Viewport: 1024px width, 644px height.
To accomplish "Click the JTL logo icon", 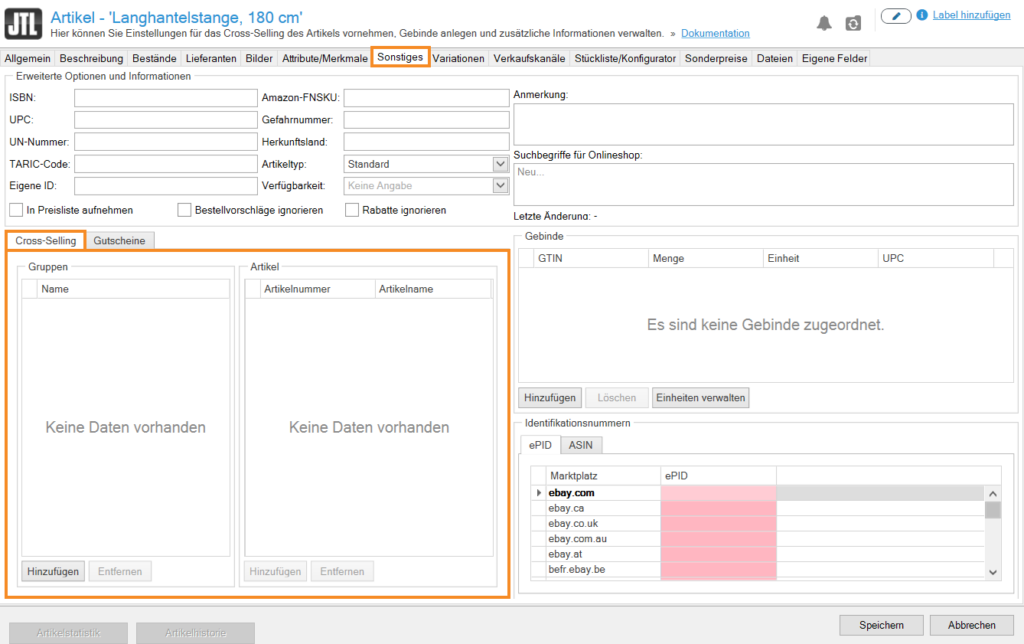I will coord(22,23).
